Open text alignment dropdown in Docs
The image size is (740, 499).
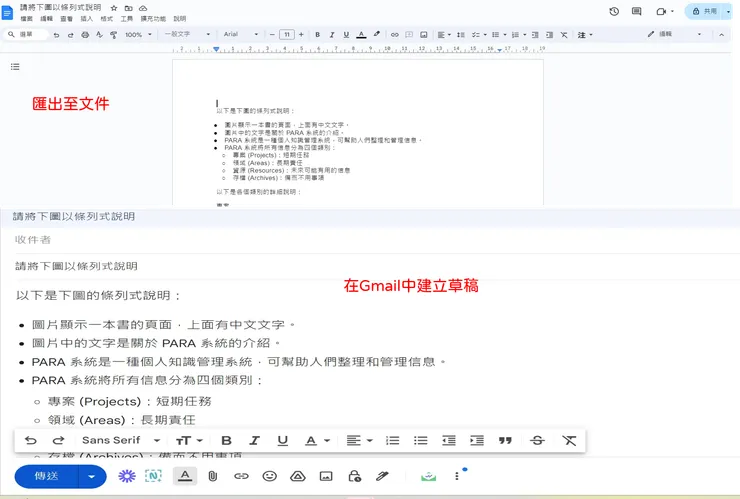pos(444,34)
